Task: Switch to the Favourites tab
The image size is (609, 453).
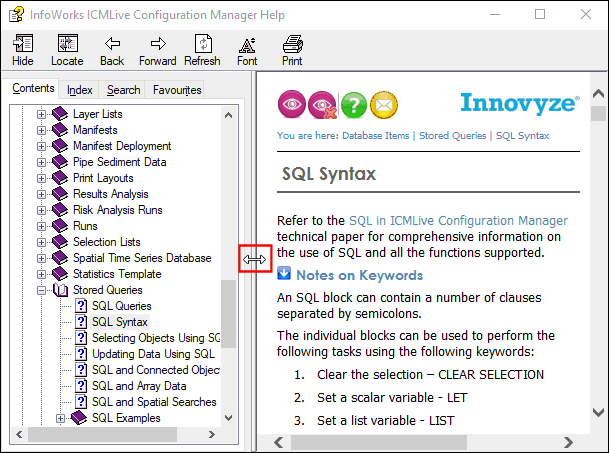Action: 177,90
